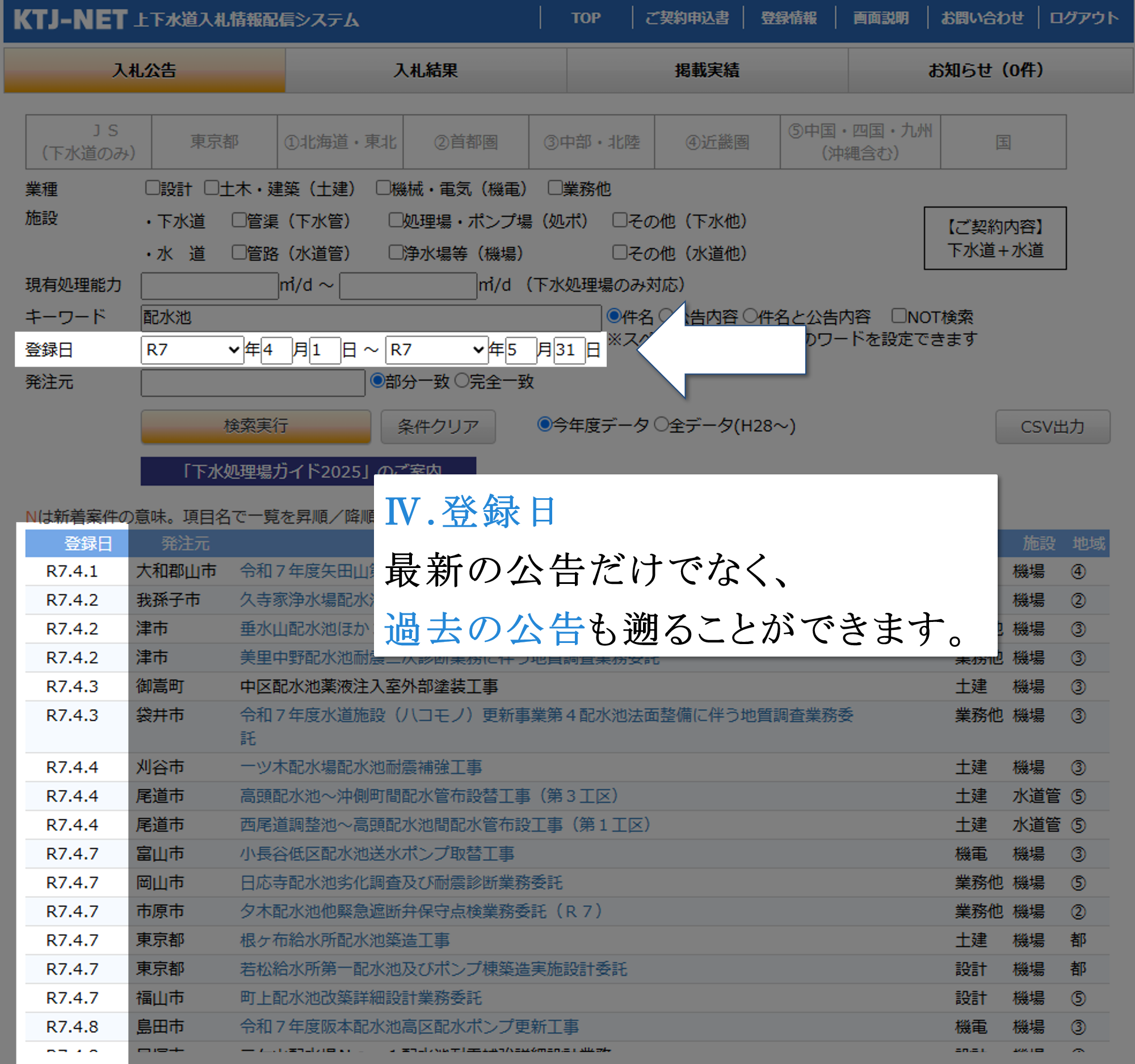Viewport: 1135px width, 1064px height.
Task: Tick the 管渠（下水管） facility checkbox
Action: 239,220
